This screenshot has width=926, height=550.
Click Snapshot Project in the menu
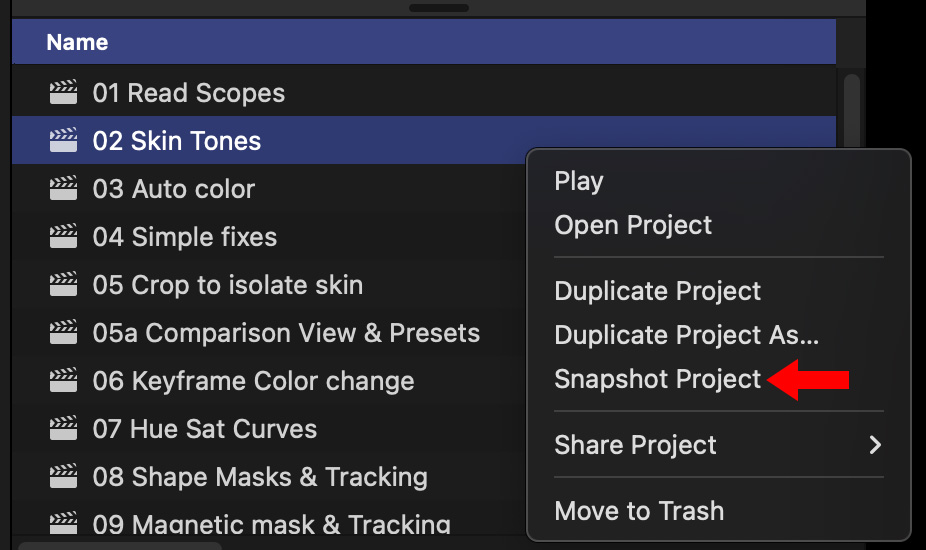click(x=657, y=380)
